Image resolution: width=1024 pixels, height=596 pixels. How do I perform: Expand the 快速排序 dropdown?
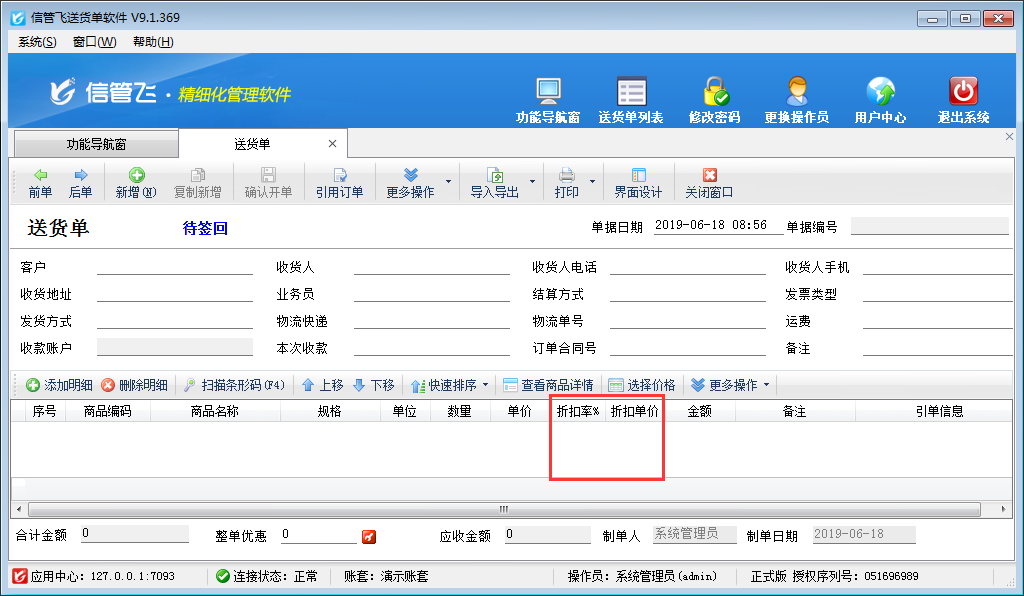pos(486,385)
